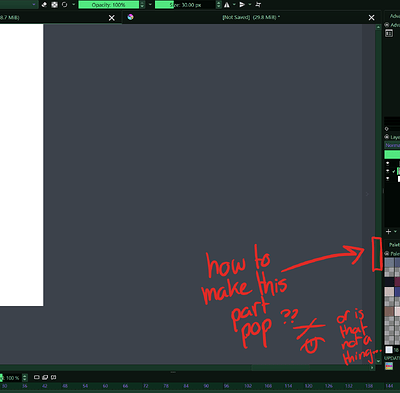Image resolution: width=400 pixels, height=393 pixels.
Task: Open the dropdown arrow after the reload icon
Action: point(74,5)
